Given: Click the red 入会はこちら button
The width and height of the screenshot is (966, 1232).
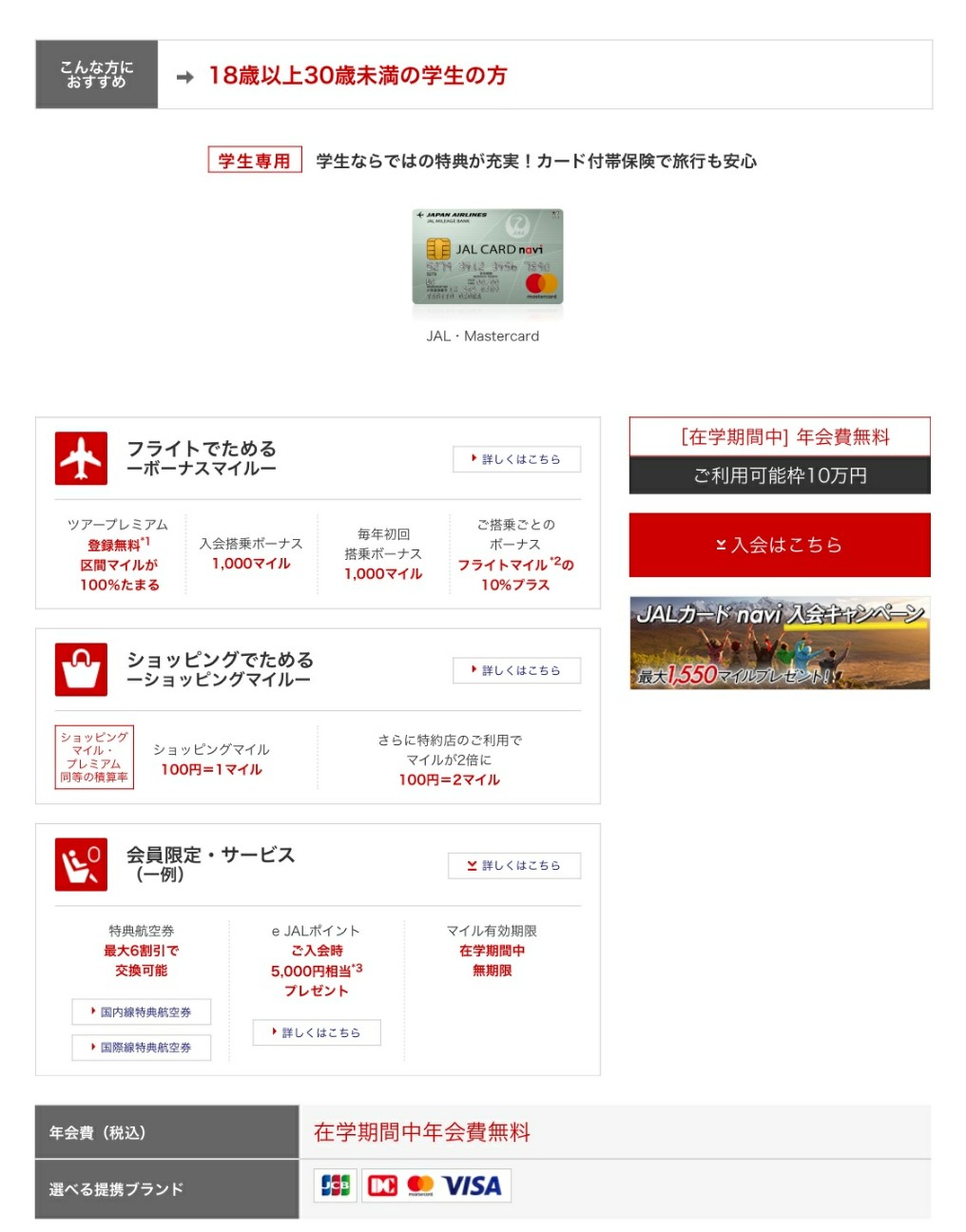Looking at the screenshot, I should click(780, 545).
